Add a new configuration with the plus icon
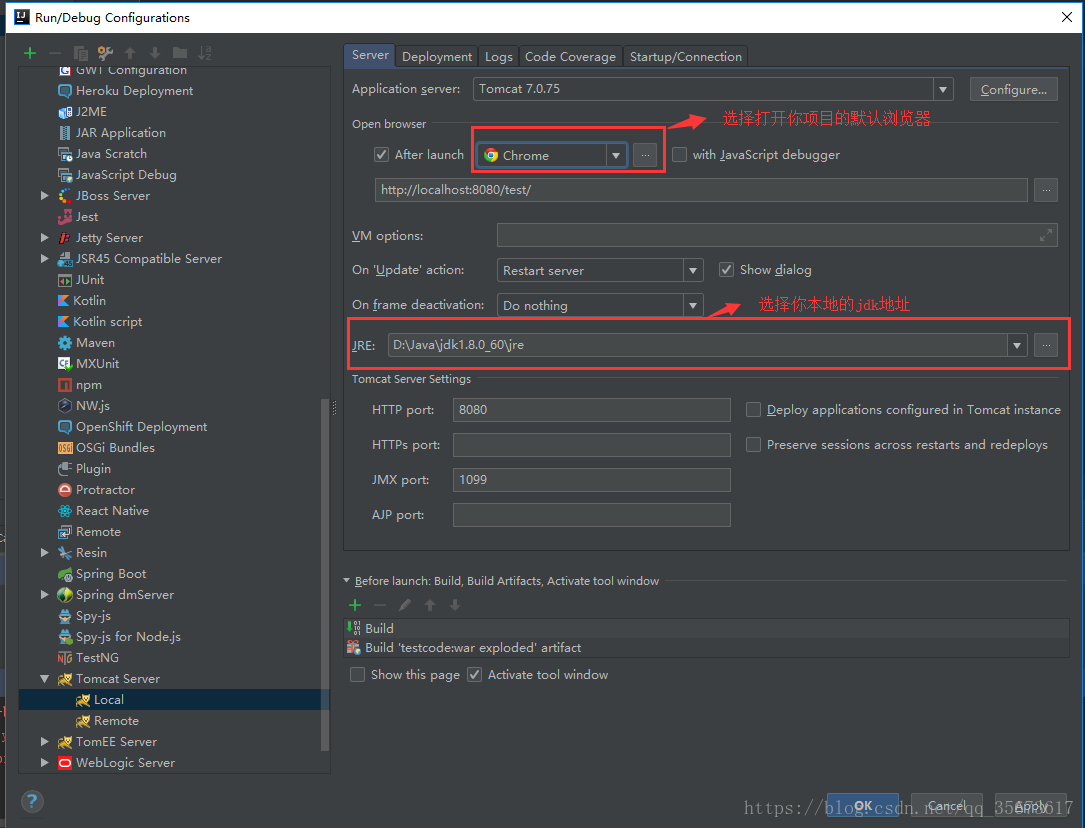The width and height of the screenshot is (1085, 828). point(30,53)
